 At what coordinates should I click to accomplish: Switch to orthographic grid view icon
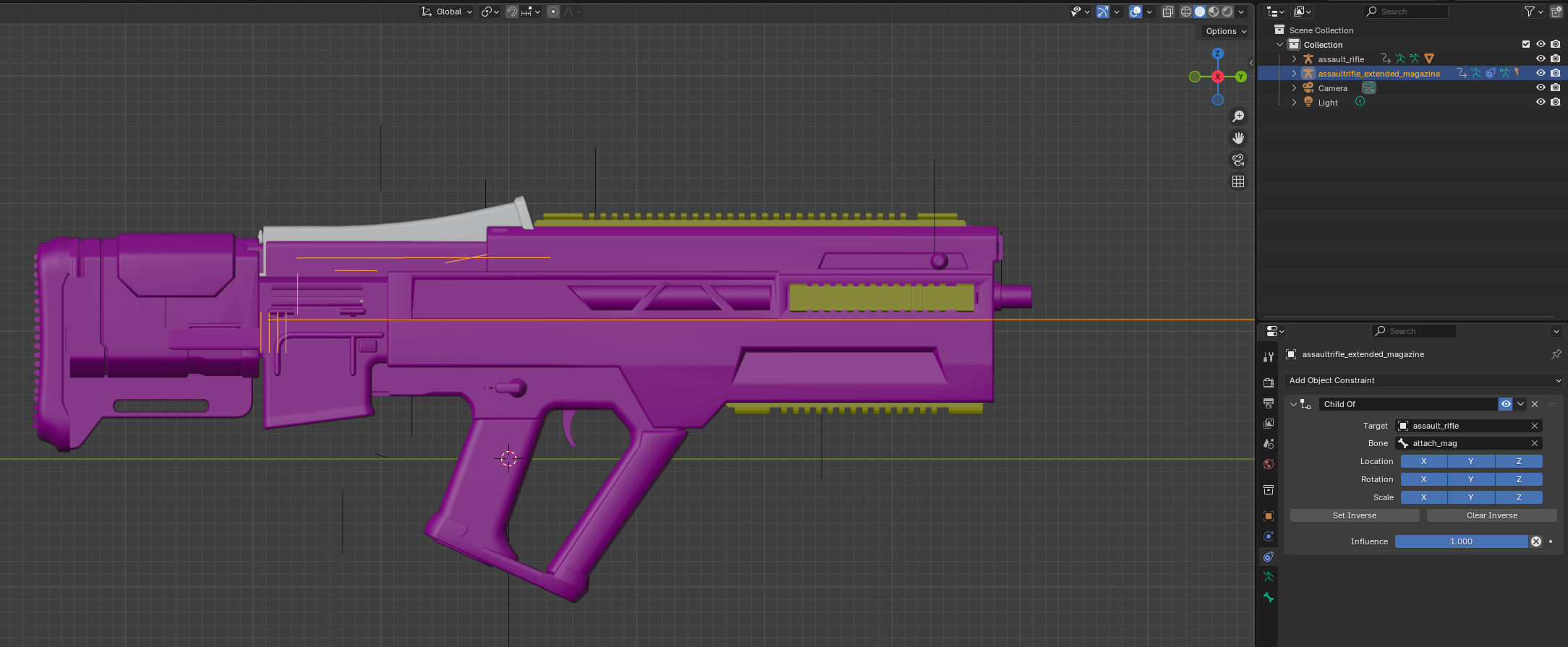[x=1238, y=181]
